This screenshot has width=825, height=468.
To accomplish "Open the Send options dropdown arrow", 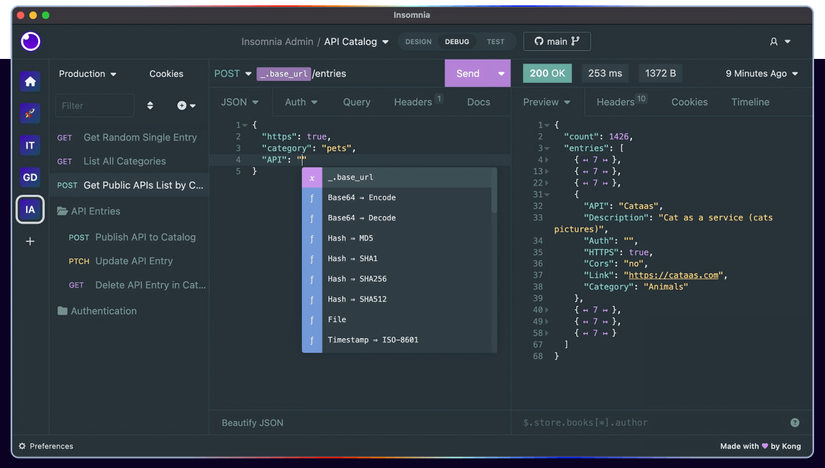I will pos(501,74).
